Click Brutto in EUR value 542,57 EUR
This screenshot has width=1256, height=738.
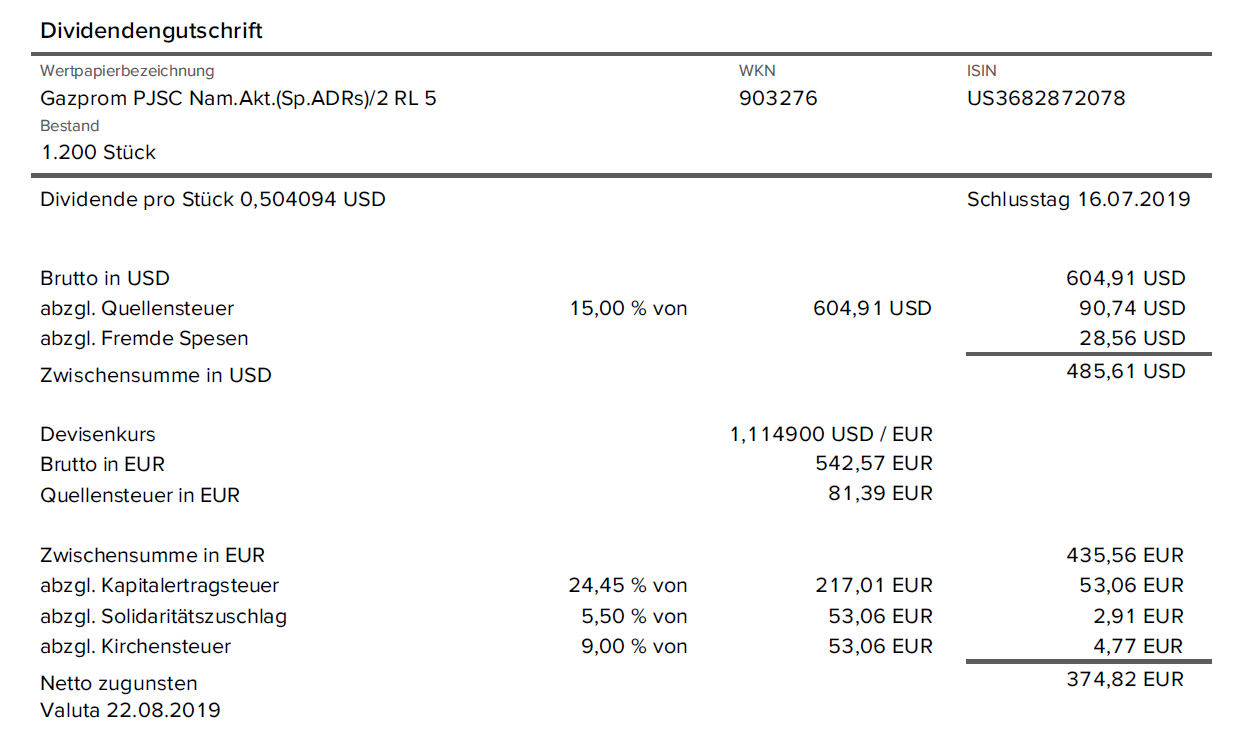(874, 464)
